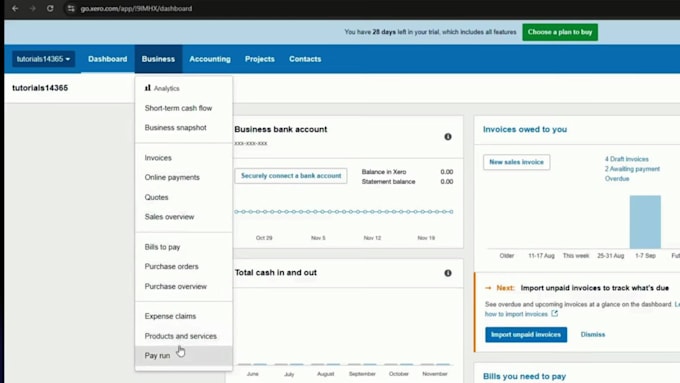Click the browser back arrow
This screenshot has height=383, width=680.
click(x=15, y=8)
